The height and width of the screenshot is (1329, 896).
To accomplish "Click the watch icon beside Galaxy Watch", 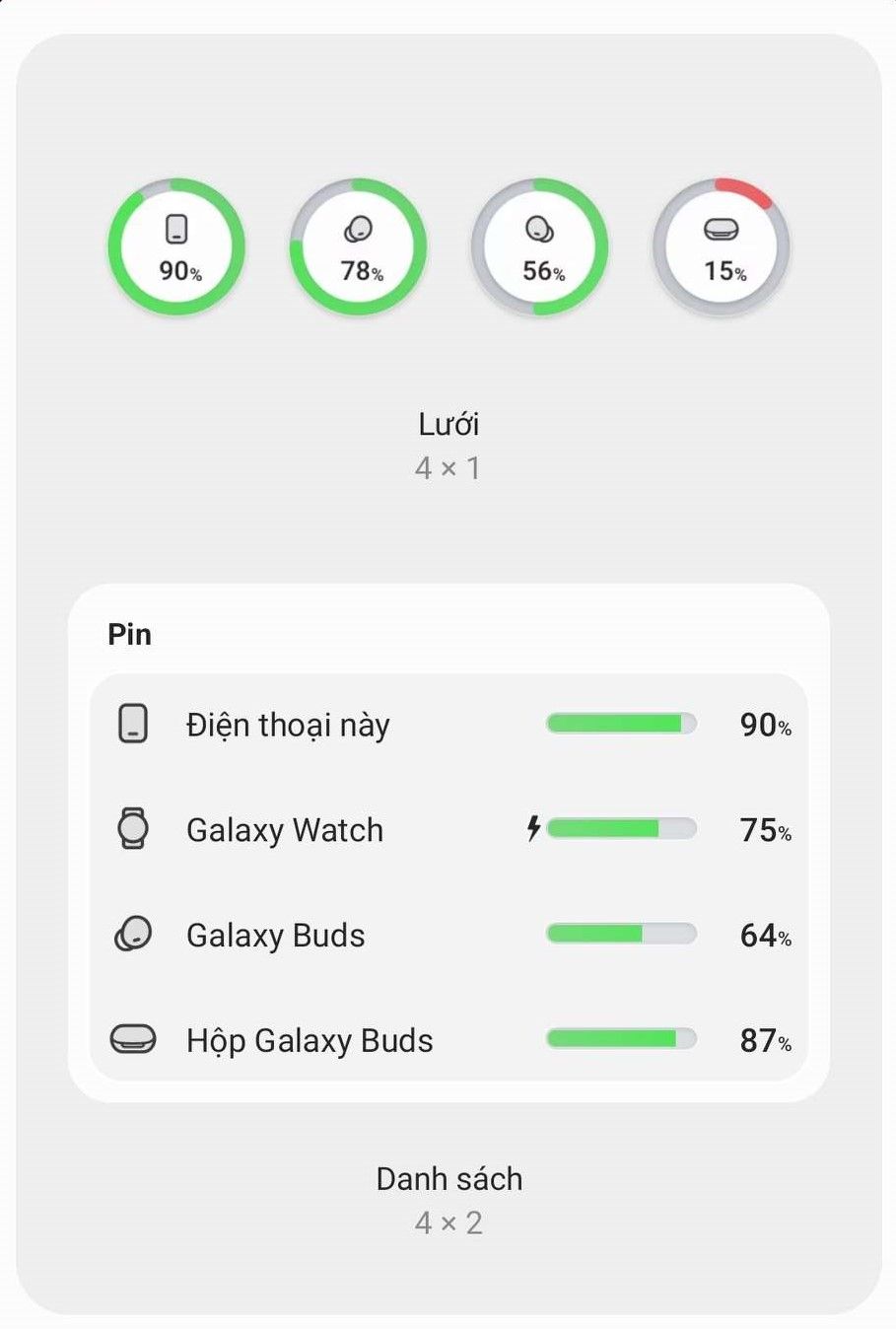I will point(133,828).
